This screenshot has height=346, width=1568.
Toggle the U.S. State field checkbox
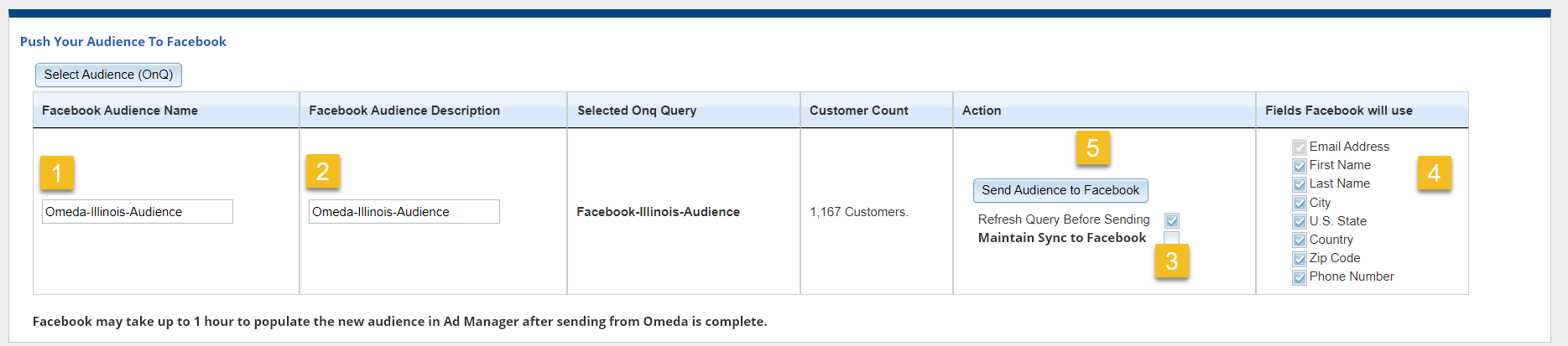tap(1300, 221)
